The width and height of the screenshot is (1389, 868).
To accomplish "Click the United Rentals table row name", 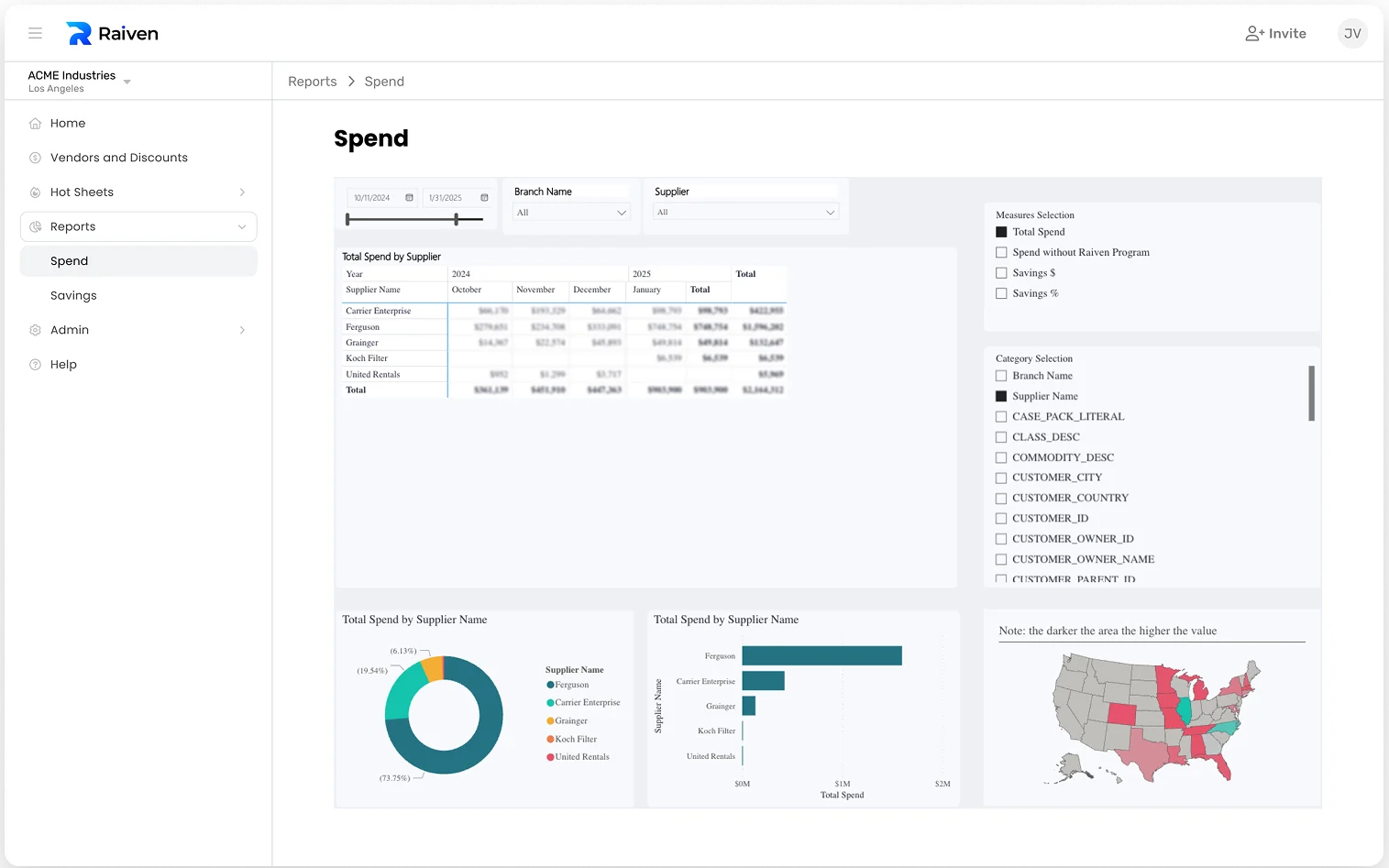I will (373, 374).
